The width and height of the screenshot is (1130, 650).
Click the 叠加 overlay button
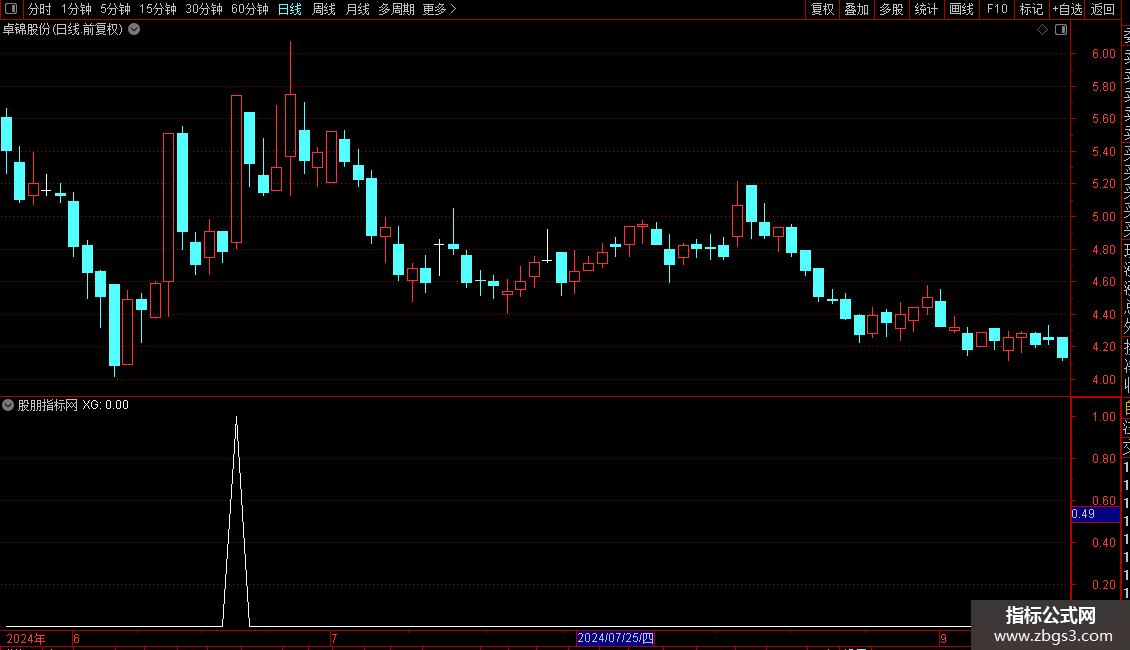coord(857,9)
